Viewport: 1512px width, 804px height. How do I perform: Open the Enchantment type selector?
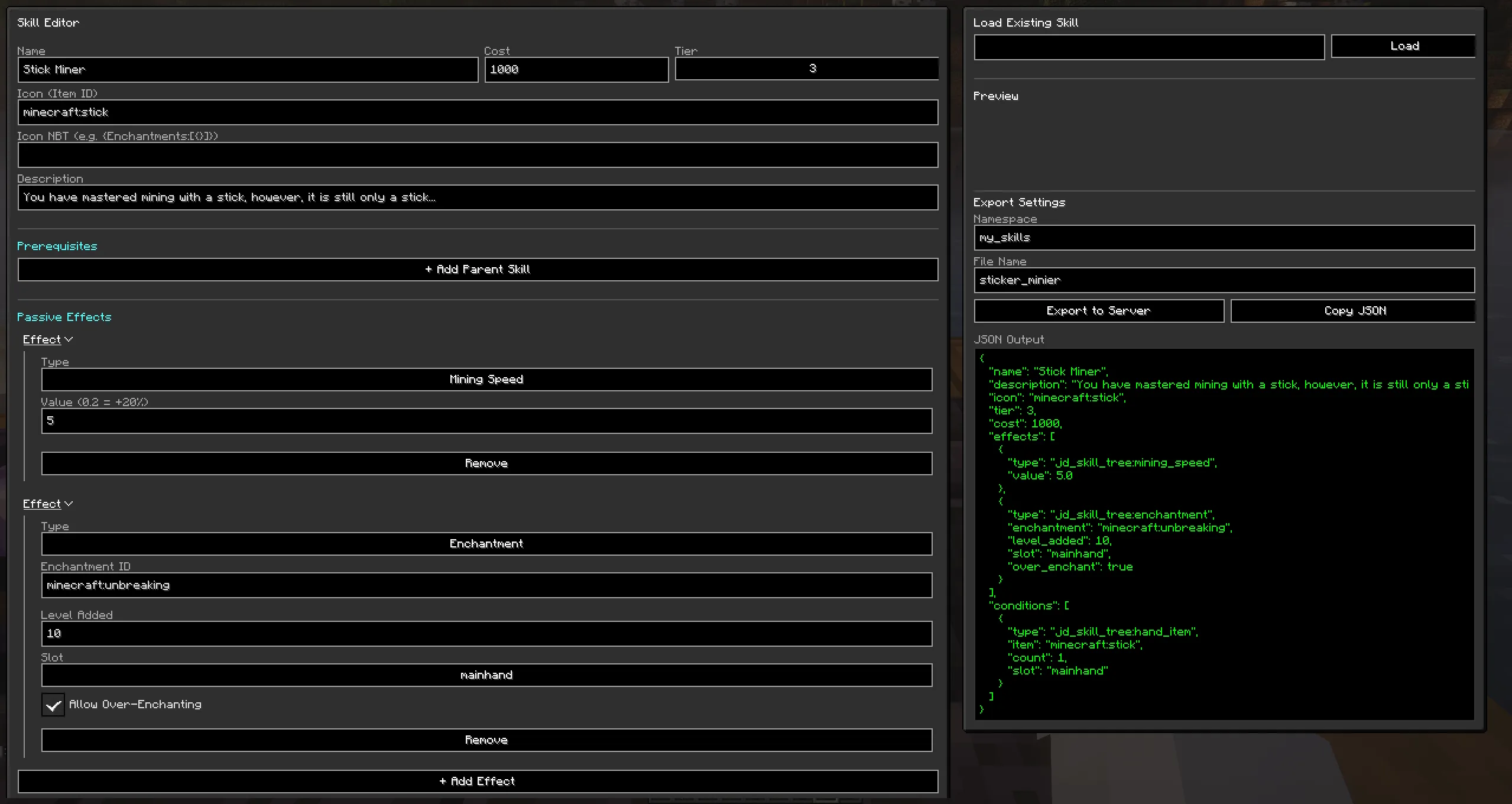486,544
